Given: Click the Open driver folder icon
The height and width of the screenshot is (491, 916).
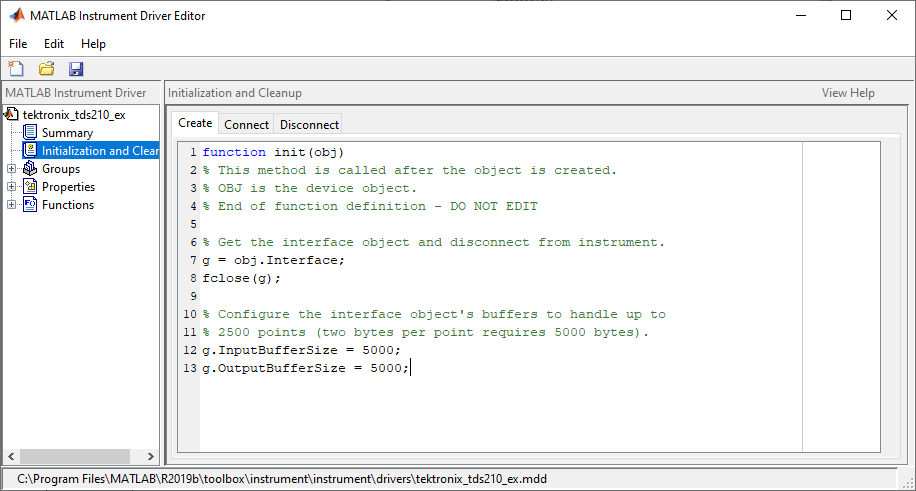Looking at the screenshot, I should pyautogui.click(x=46, y=69).
